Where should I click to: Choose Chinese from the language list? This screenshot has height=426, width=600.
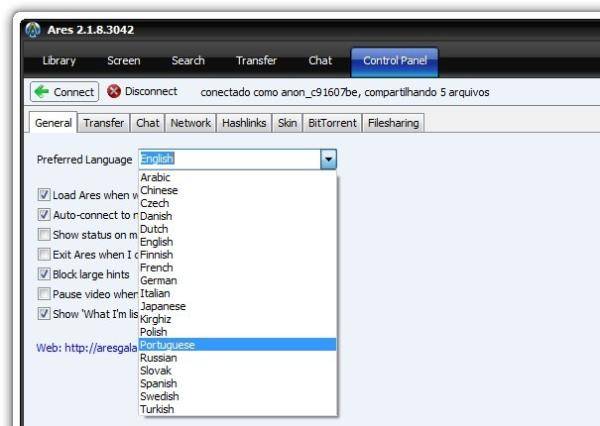pos(238,190)
